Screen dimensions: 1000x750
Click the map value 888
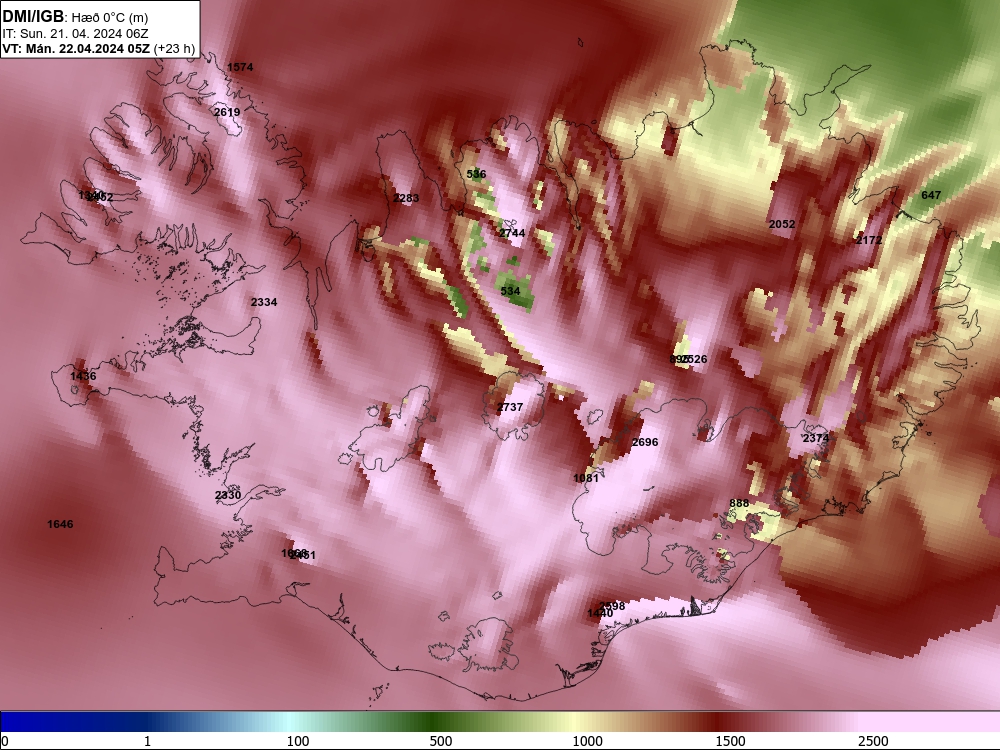739,503
